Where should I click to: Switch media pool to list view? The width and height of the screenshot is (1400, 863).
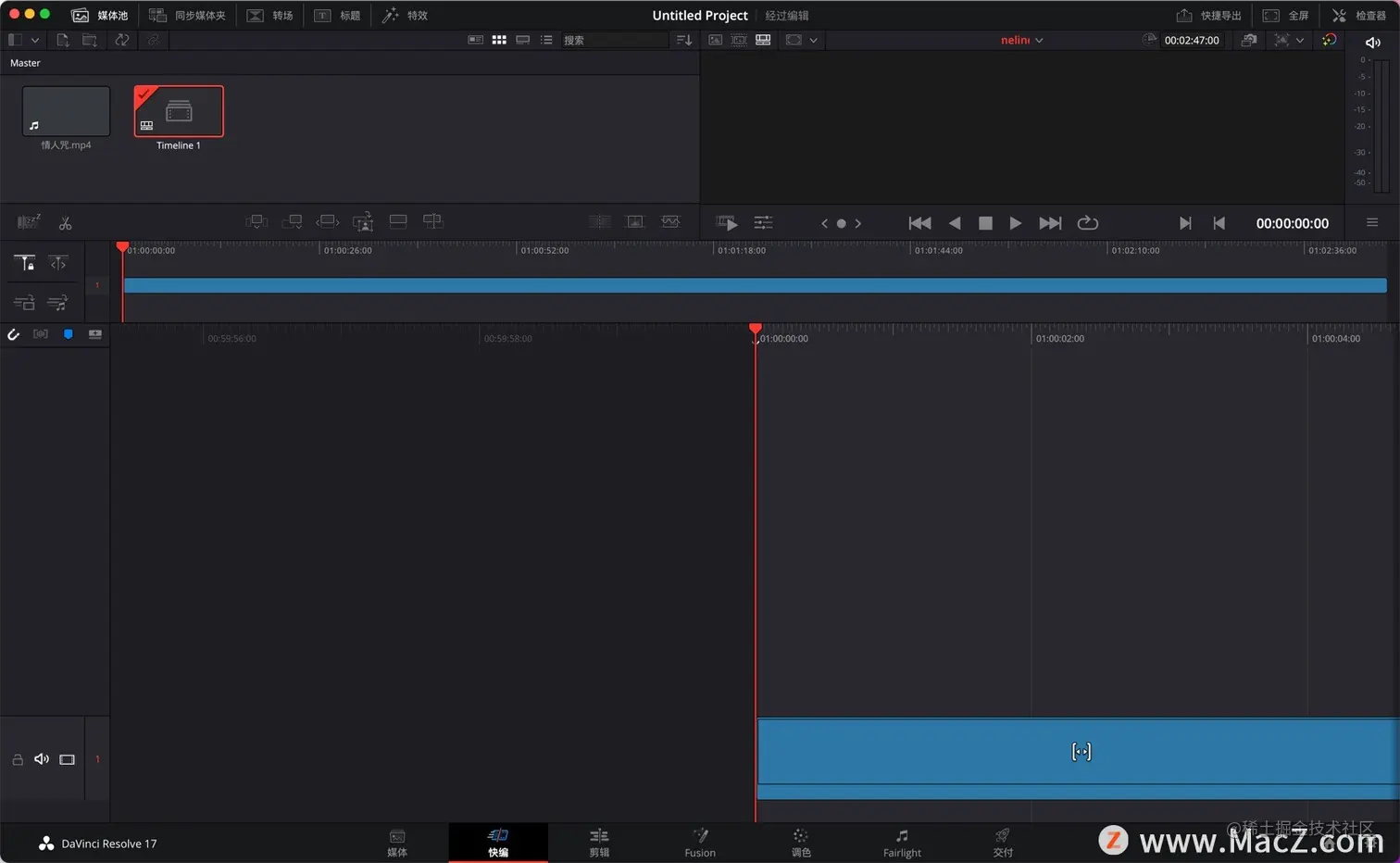coord(546,40)
